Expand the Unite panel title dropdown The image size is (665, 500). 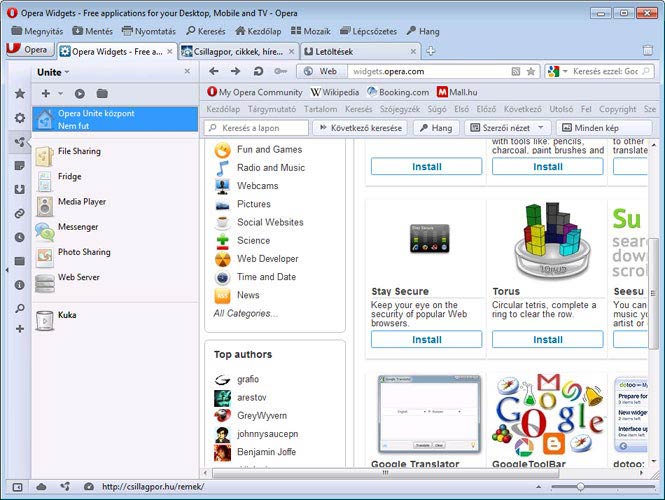pyautogui.click(x=67, y=73)
